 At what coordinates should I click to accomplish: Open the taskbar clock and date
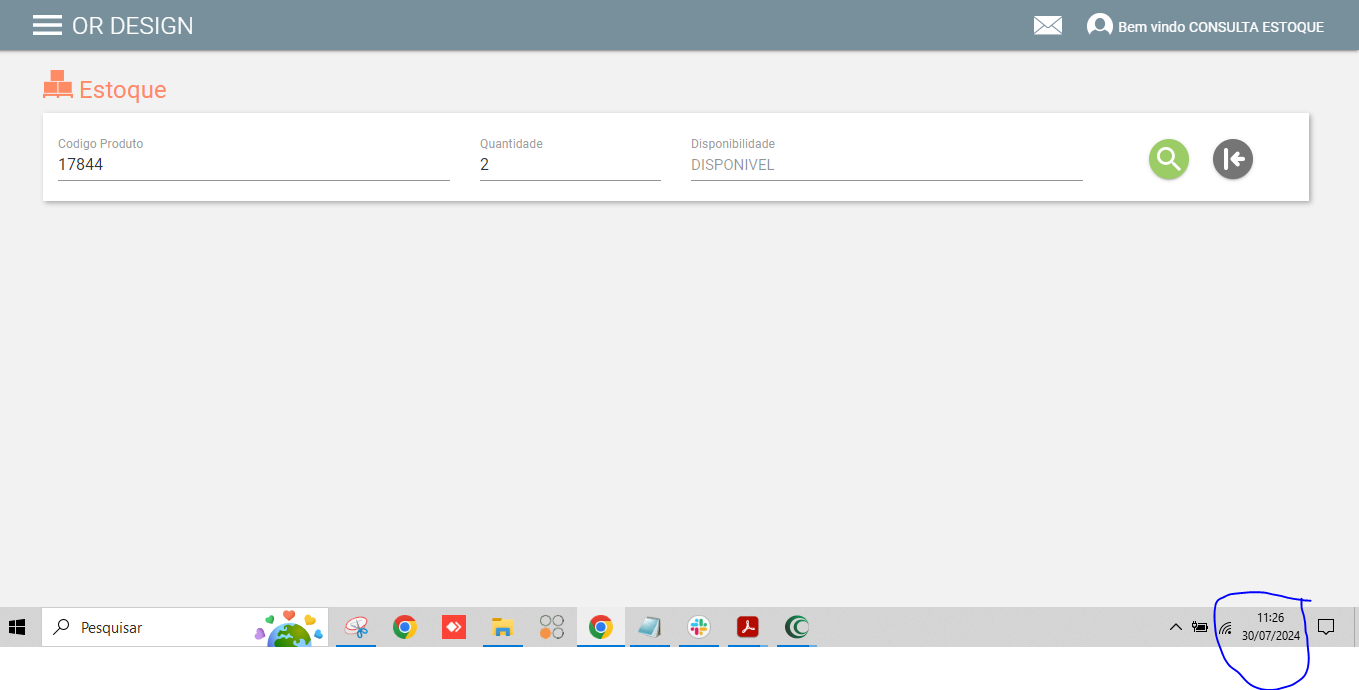[1270, 627]
